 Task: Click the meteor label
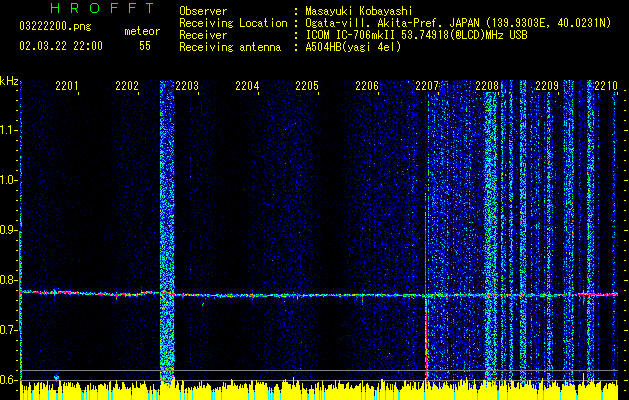click(142, 31)
